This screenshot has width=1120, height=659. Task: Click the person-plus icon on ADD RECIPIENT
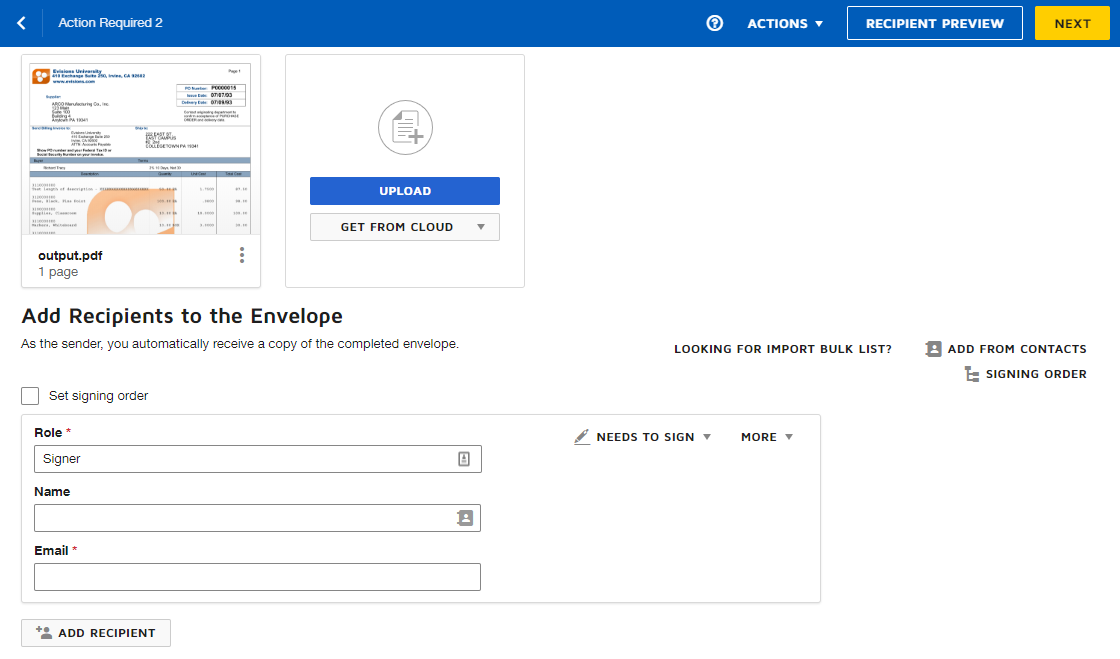coord(42,632)
